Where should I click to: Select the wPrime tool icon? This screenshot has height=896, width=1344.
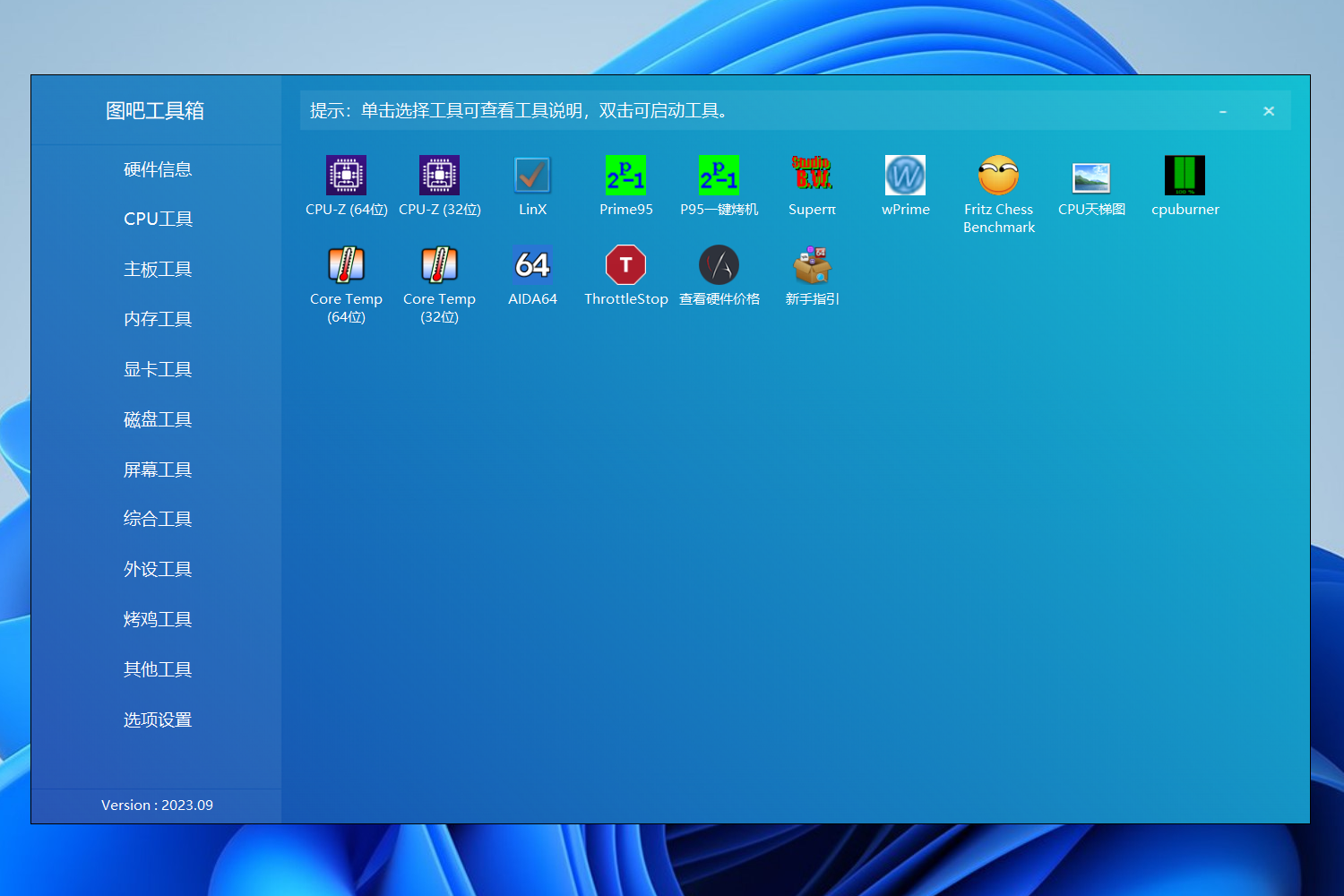tap(905, 175)
